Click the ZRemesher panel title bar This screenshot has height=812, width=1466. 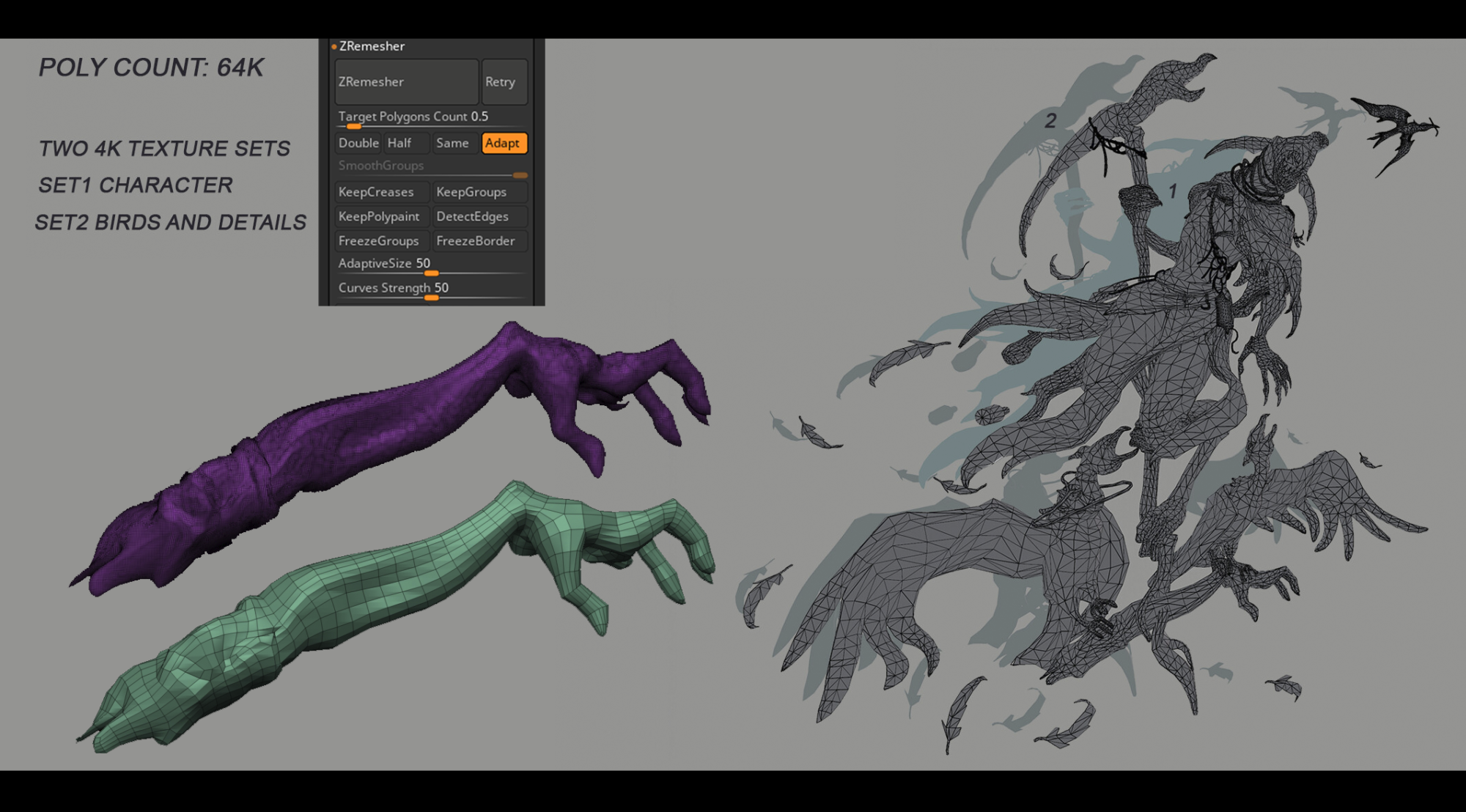[370, 45]
